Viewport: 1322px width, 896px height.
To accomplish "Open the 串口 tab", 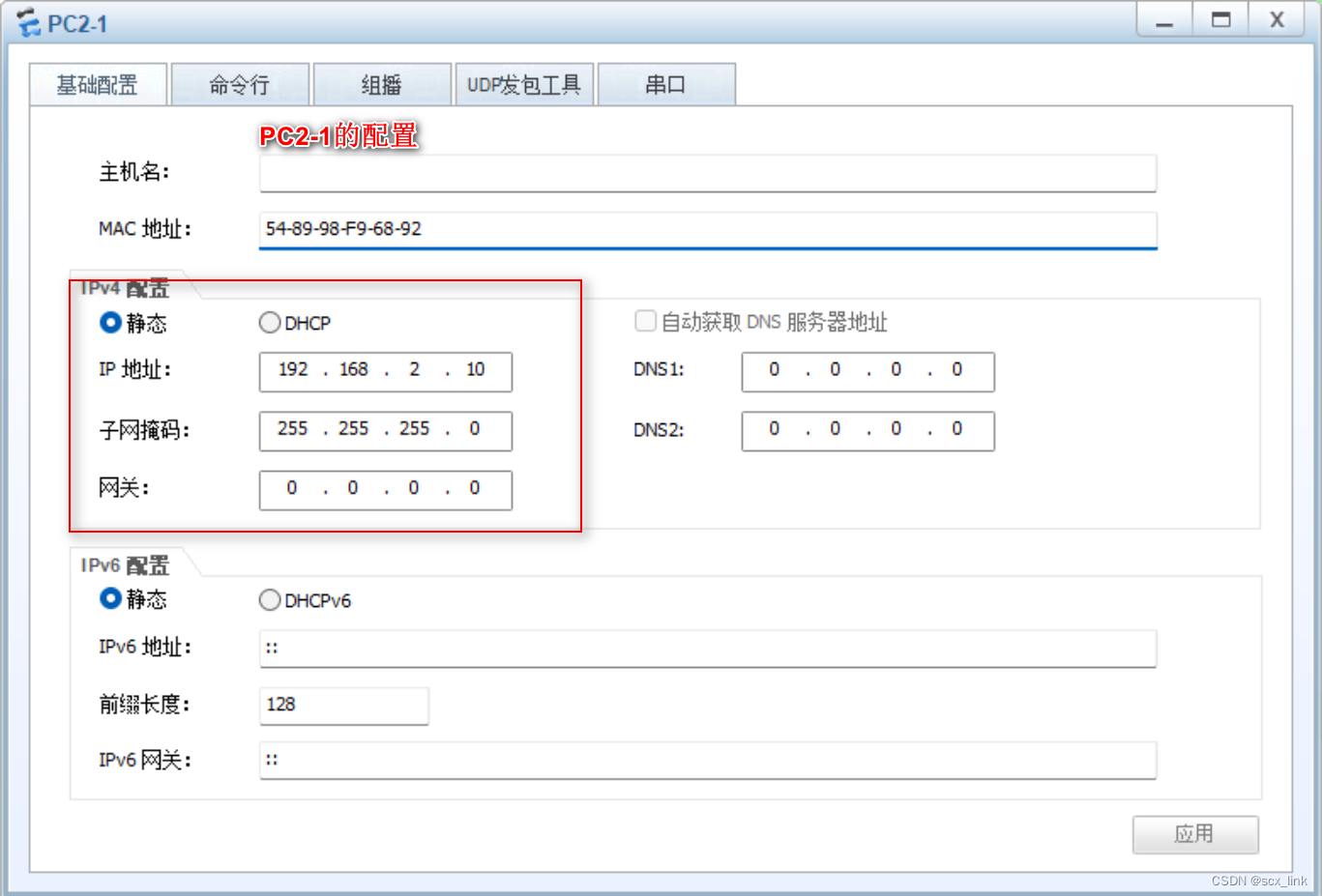I will pos(666,85).
